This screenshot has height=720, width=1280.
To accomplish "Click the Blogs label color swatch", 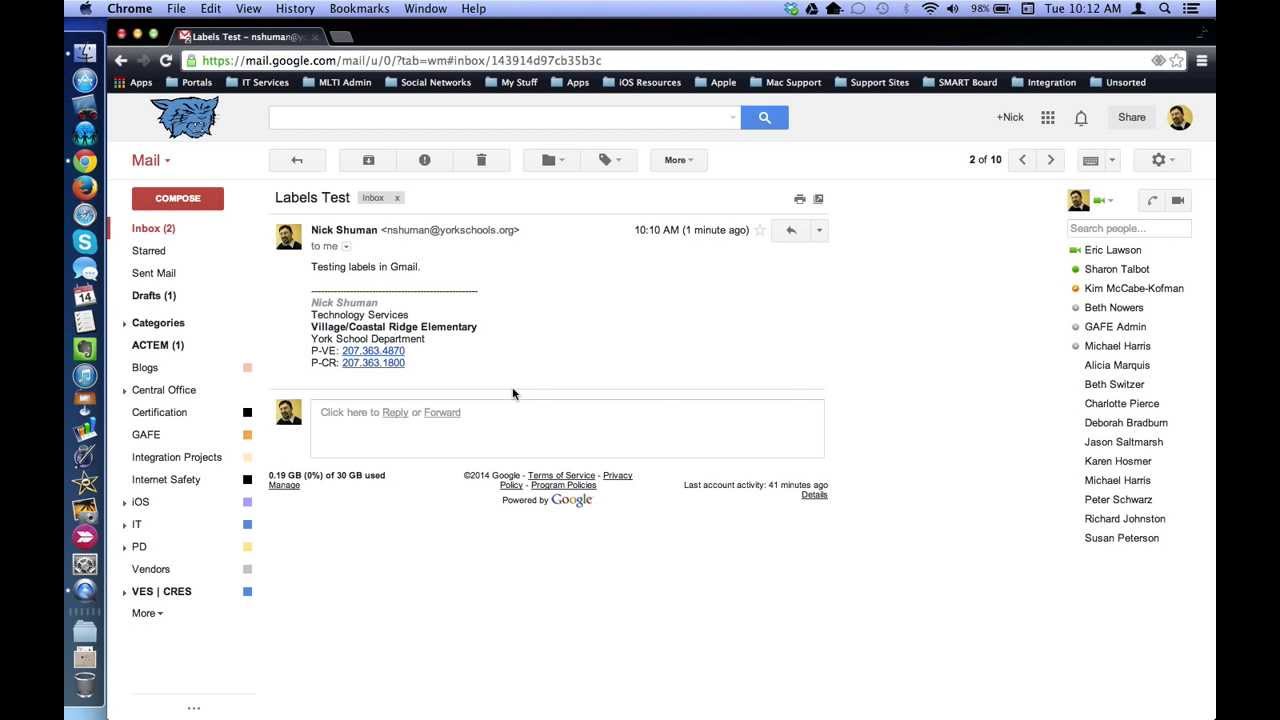I will (248, 368).
